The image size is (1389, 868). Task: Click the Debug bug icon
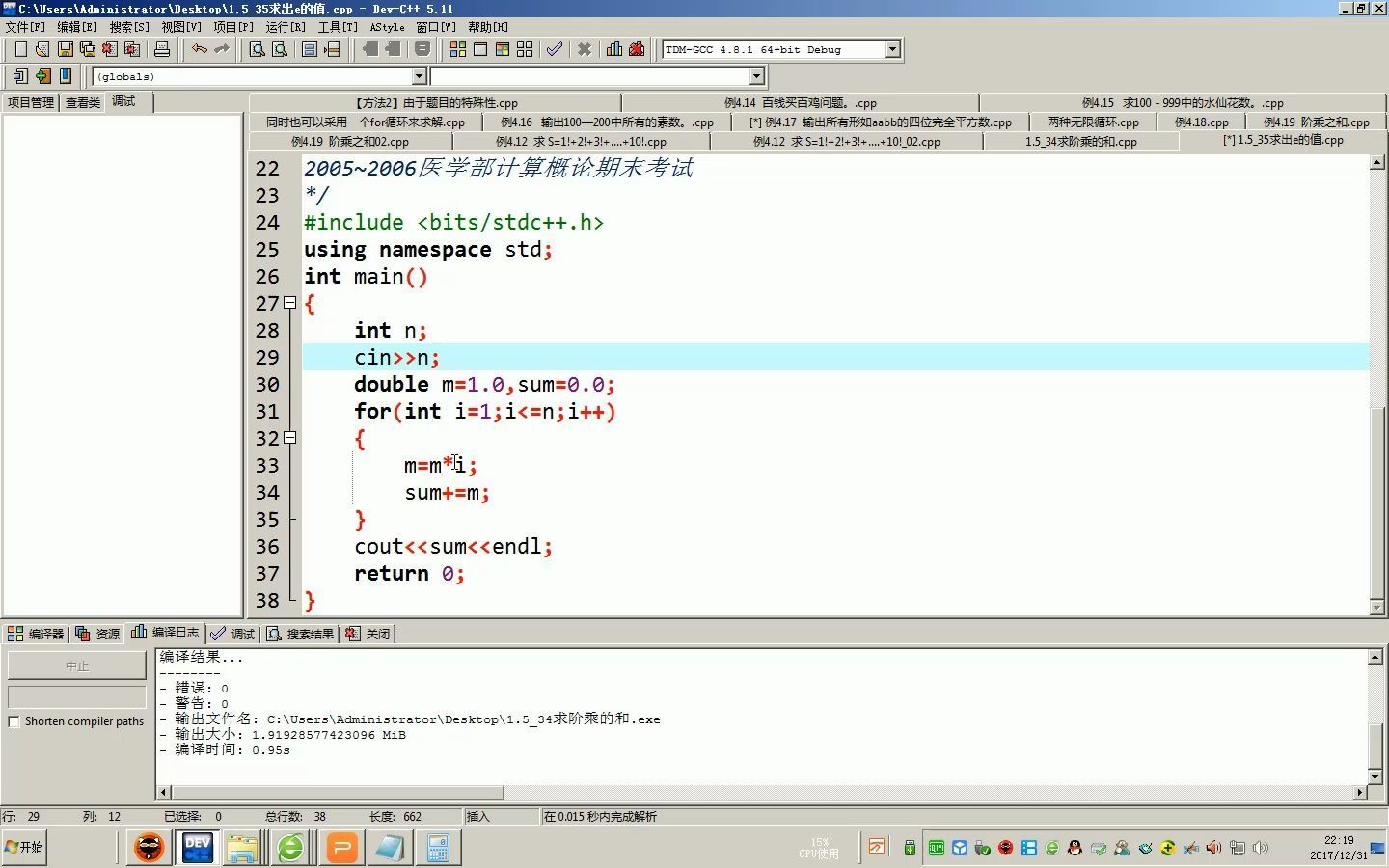637,49
